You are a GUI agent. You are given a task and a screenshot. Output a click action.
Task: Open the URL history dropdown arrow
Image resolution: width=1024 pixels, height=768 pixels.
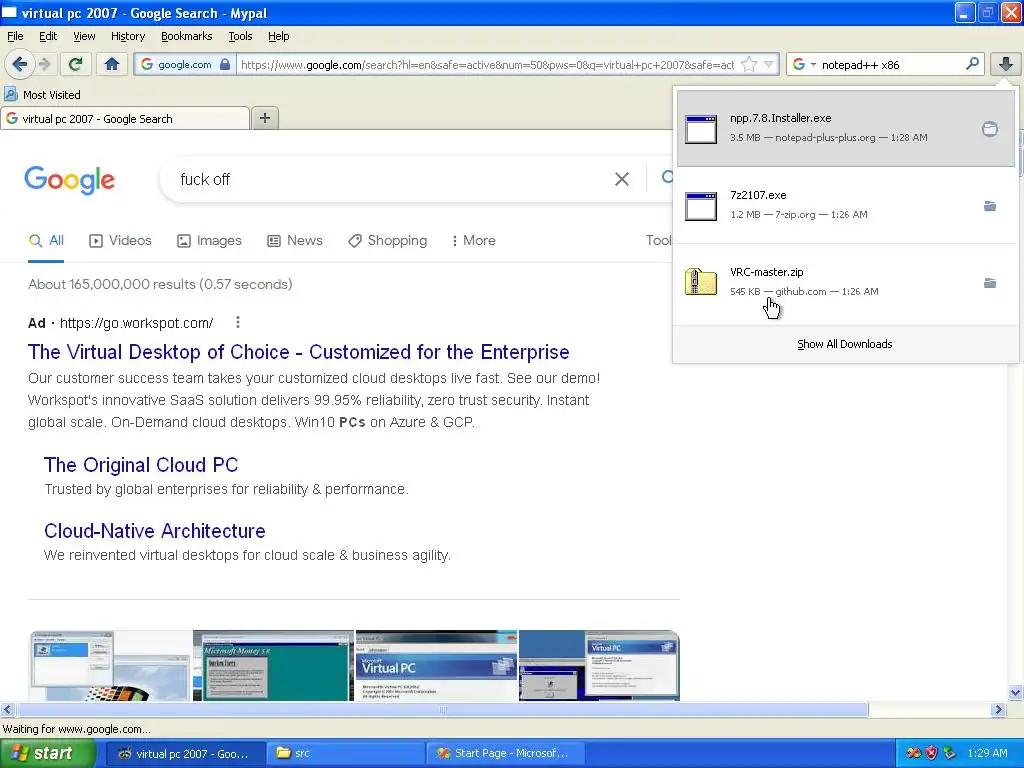(769, 64)
